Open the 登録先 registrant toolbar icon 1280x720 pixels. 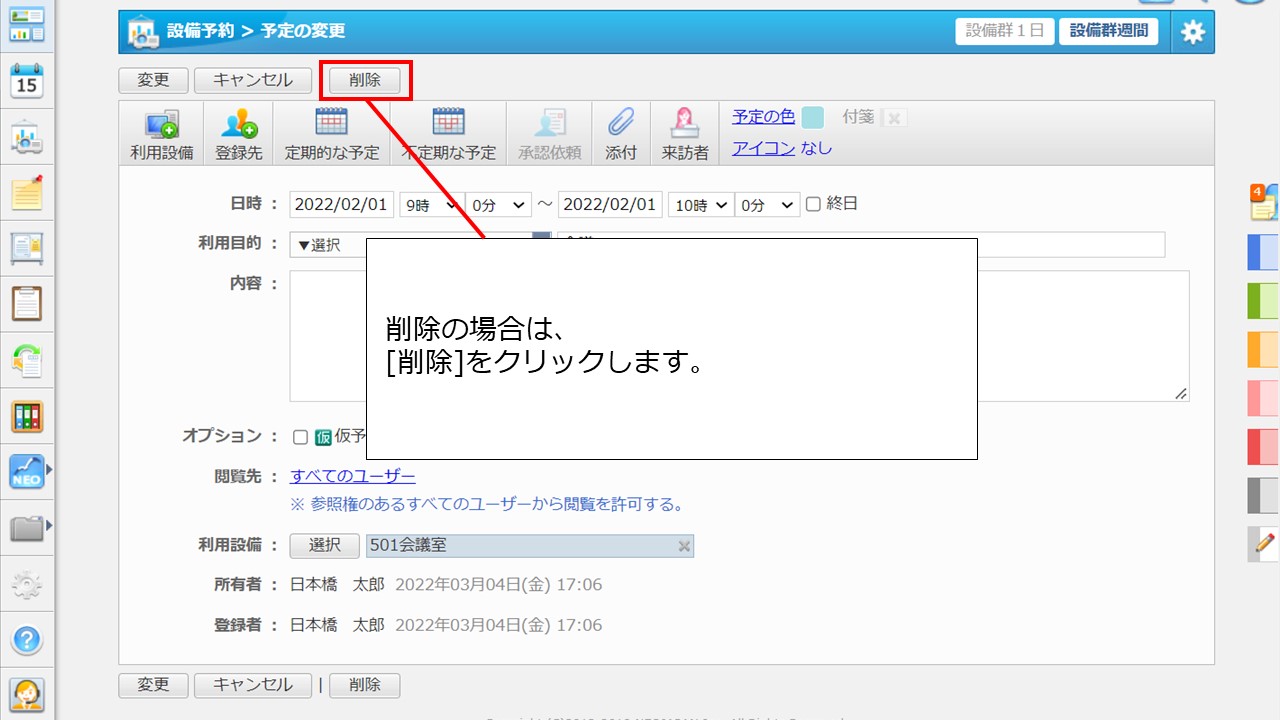point(238,133)
